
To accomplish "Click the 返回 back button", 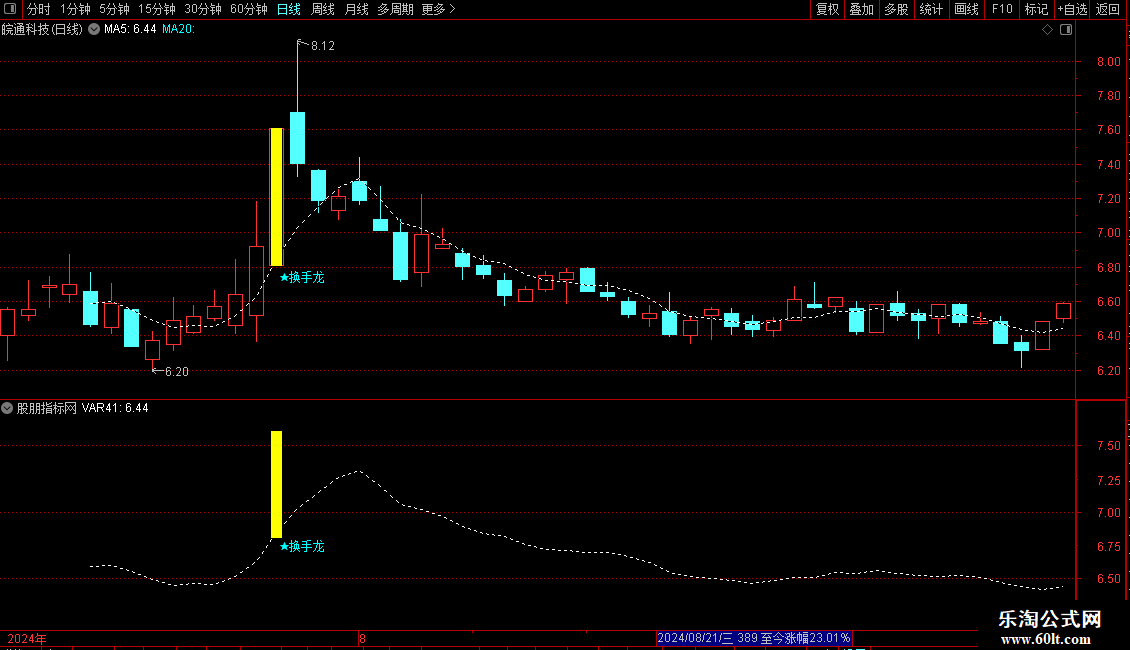I will coord(1108,9).
